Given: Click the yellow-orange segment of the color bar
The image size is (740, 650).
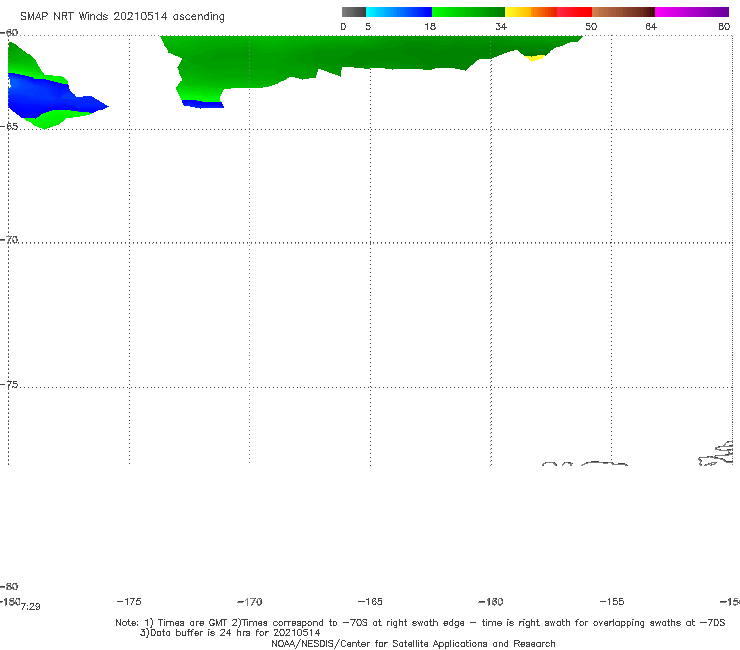Looking at the screenshot, I should pos(531,12).
